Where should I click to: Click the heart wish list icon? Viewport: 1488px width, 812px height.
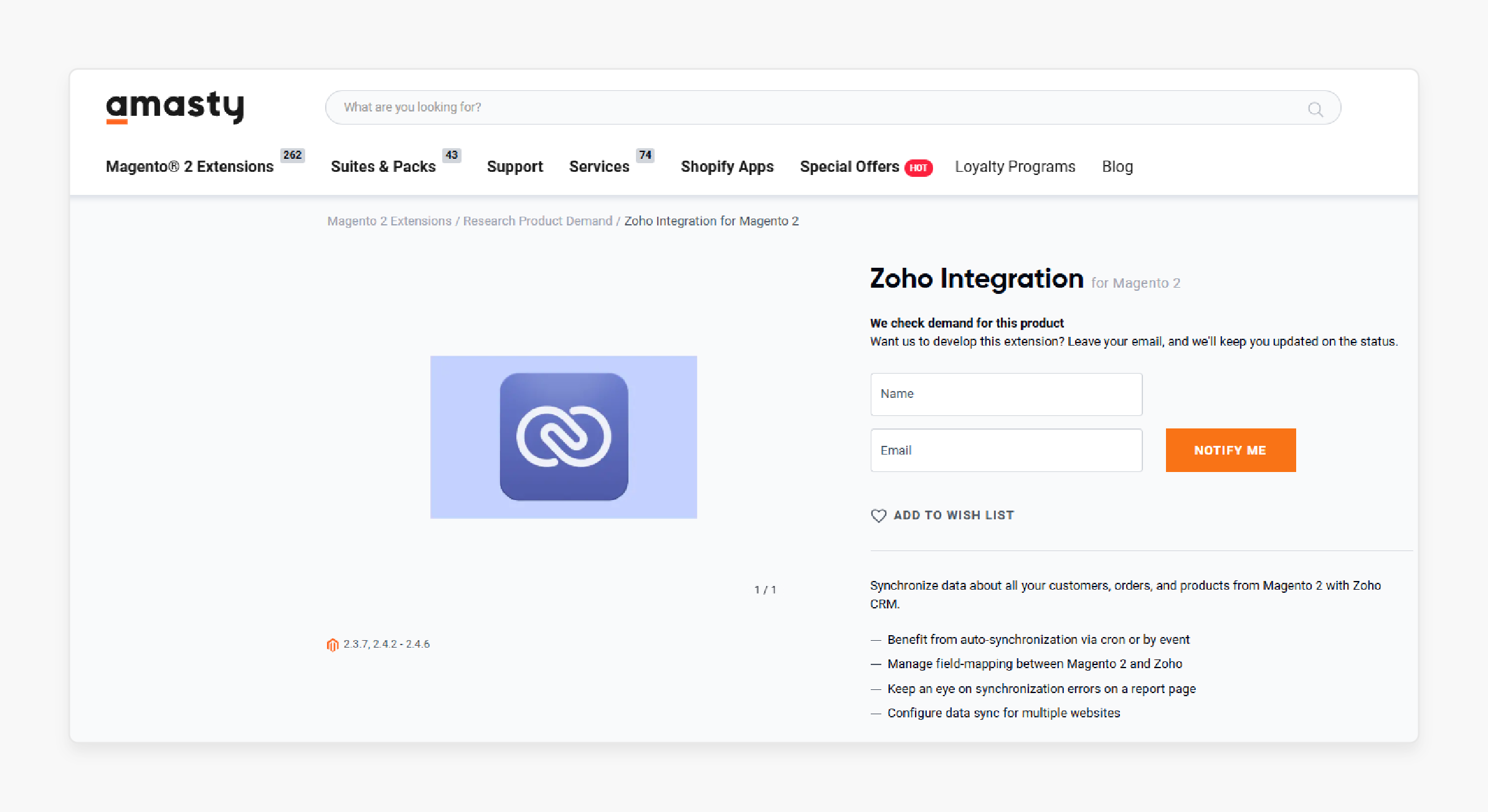tap(878, 516)
